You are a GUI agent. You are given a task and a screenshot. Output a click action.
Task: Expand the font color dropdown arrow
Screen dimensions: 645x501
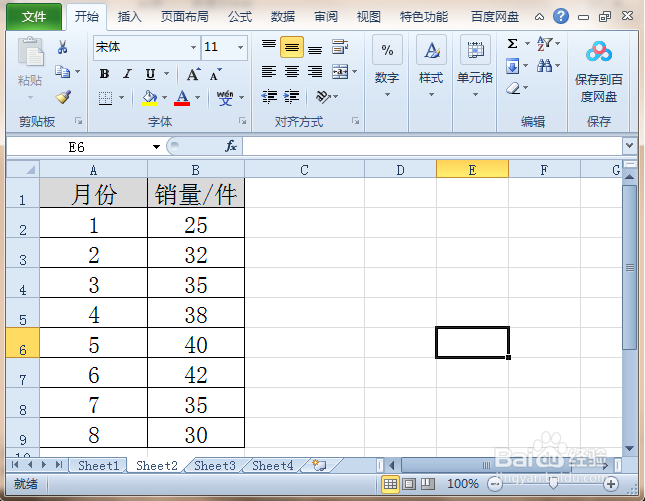[x=198, y=98]
